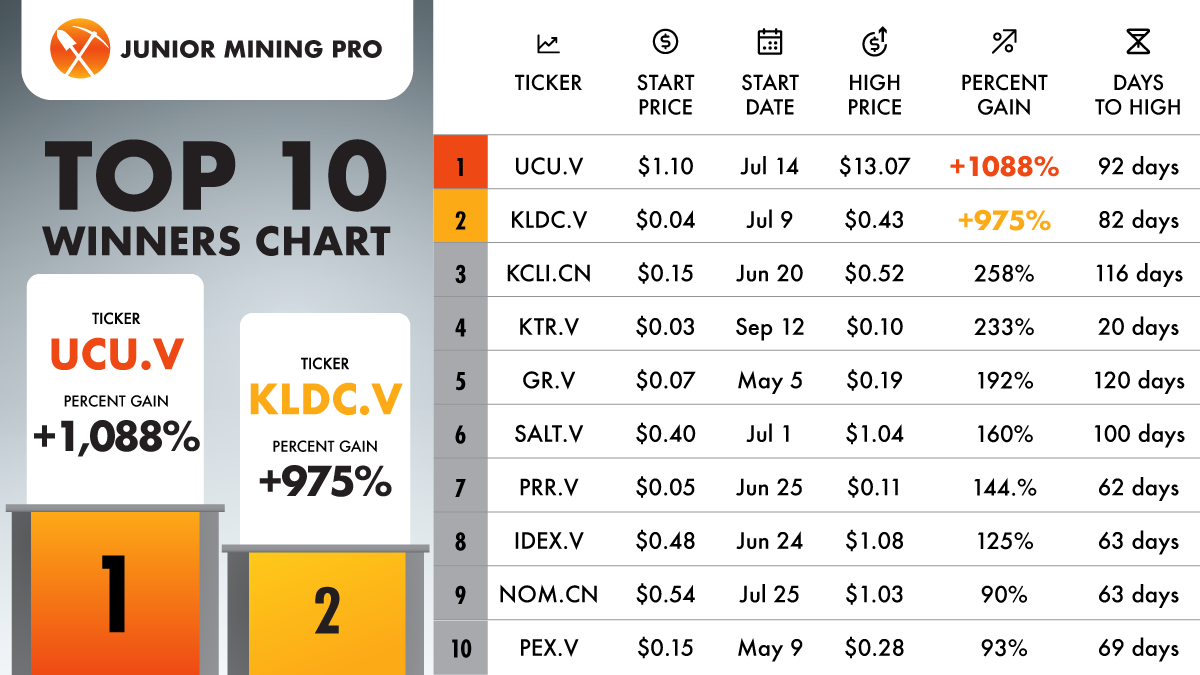The width and height of the screenshot is (1200, 675).
Task: Click the yellow rank 2 cell in the table
Action: tap(460, 219)
